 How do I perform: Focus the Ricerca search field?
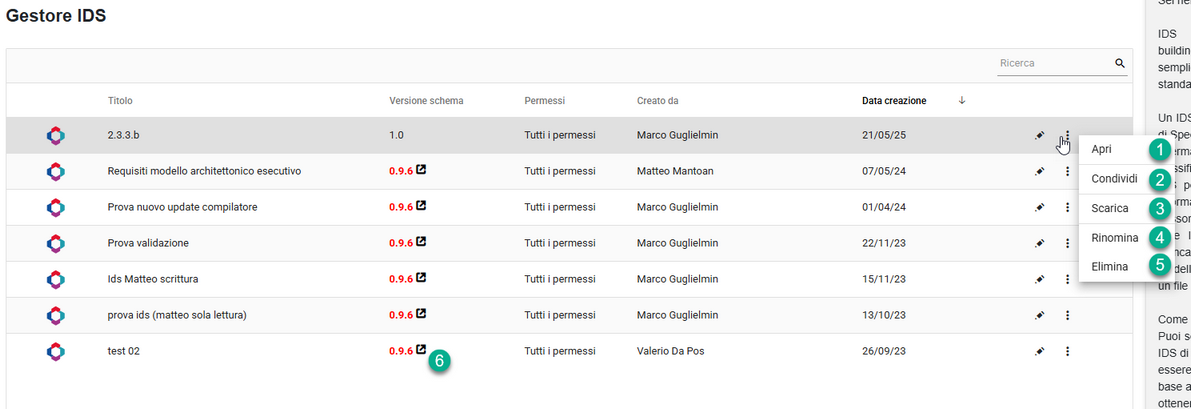pyautogui.click(x=1054, y=64)
